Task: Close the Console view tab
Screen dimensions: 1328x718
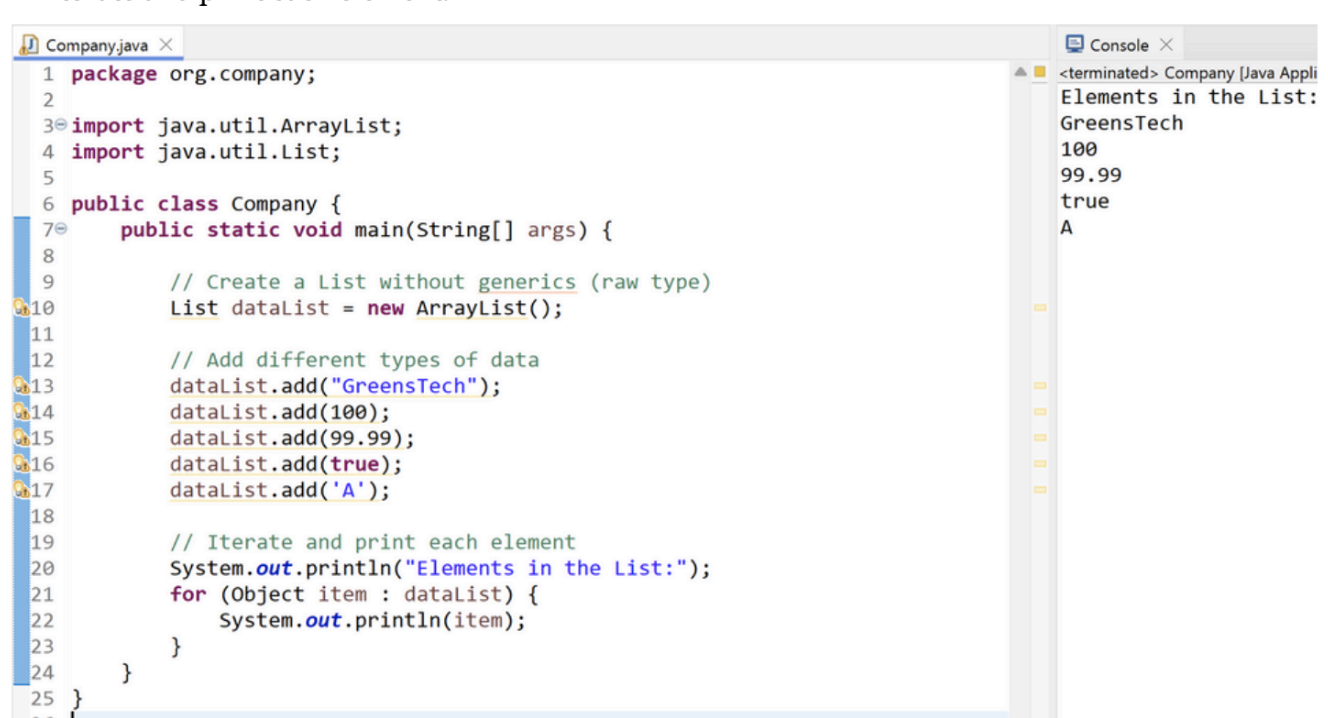Action: (x=1166, y=46)
